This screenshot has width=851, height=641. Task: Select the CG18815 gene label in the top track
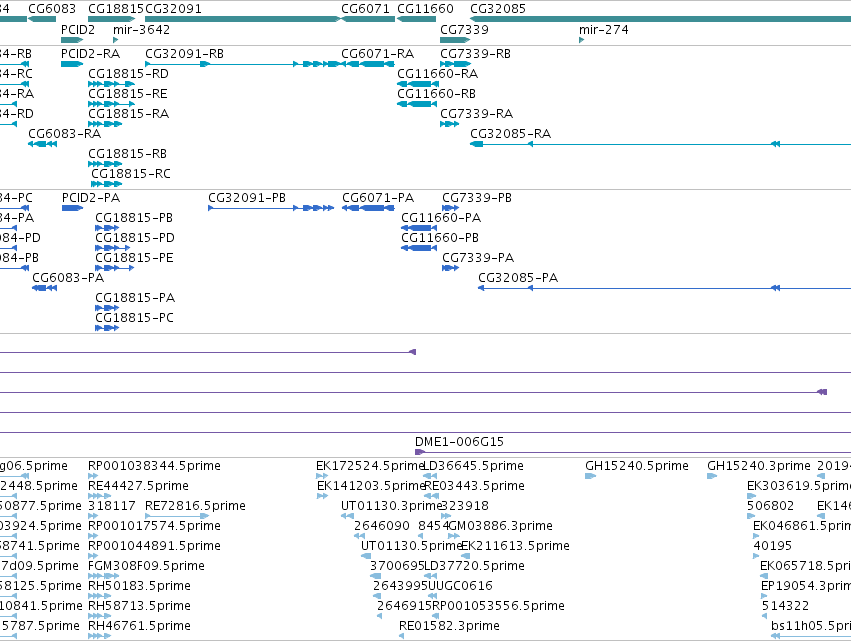116,9
